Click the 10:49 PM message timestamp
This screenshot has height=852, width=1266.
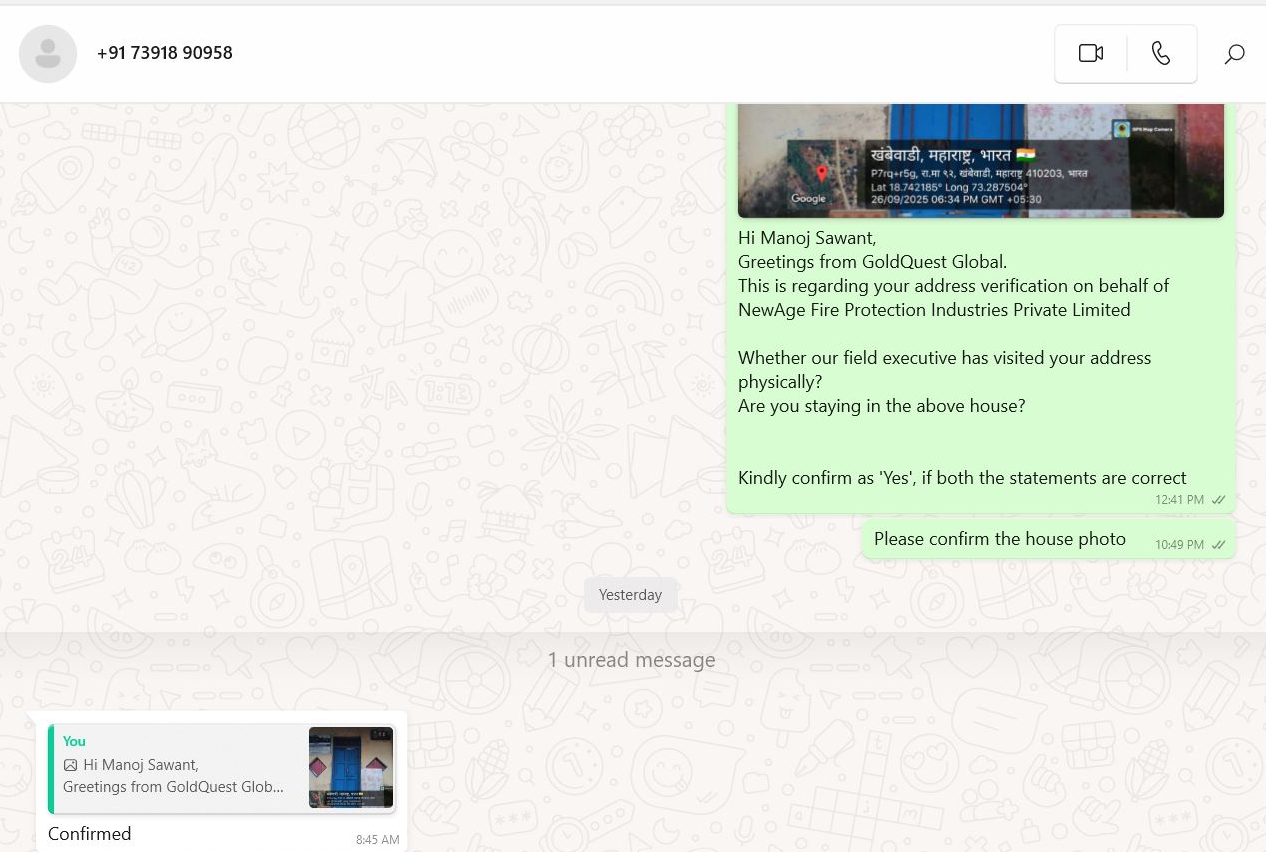click(x=1179, y=545)
